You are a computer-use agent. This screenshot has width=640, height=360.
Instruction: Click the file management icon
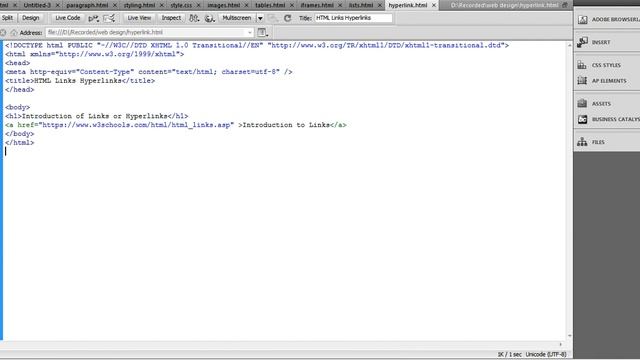[194, 18]
